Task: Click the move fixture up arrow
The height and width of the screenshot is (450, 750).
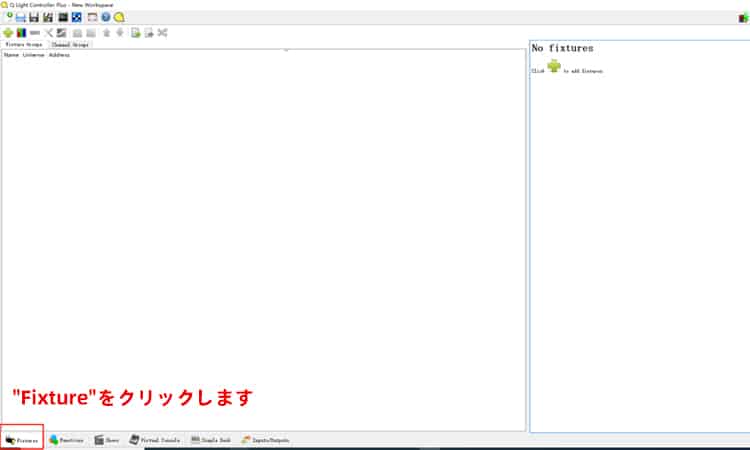Action: click(107, 33)
